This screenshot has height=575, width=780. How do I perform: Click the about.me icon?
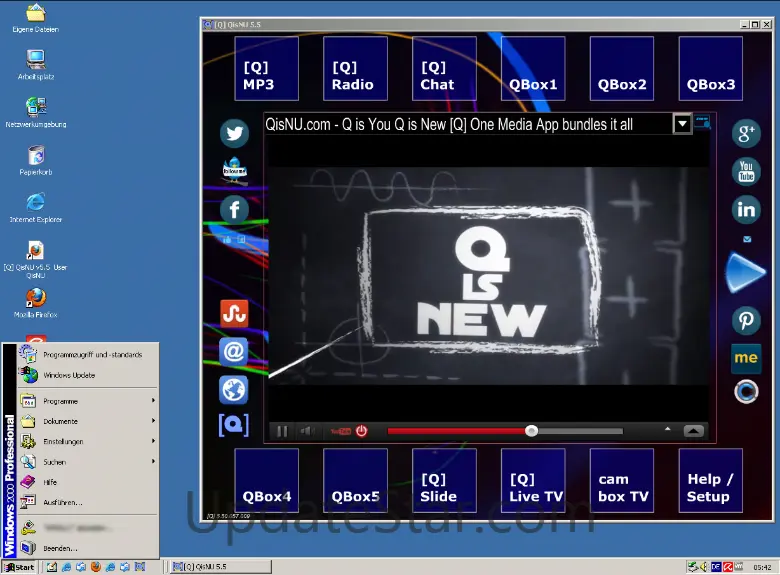point(746,357)
